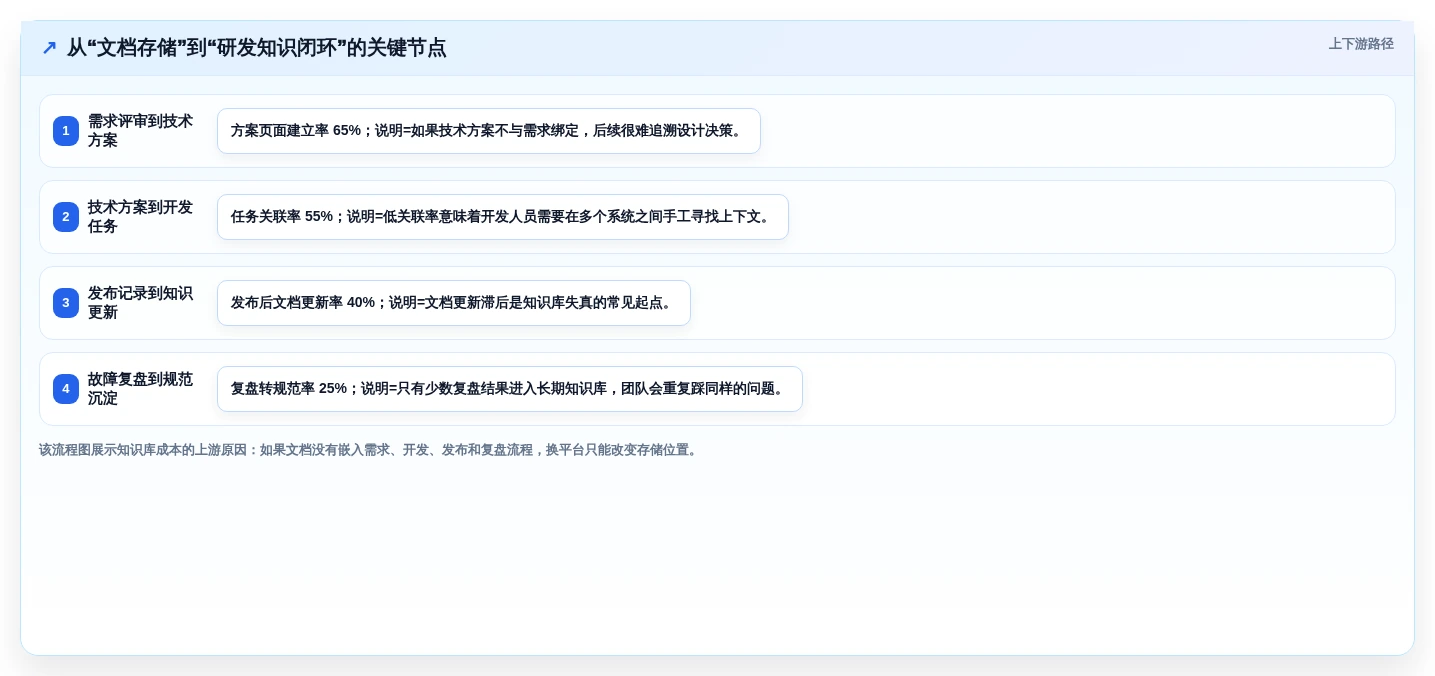The height and width of the screenshot is (676, 1435).
Task: Click the 发布后文档更新率 40% description box
Action: [x=454, y=303]
